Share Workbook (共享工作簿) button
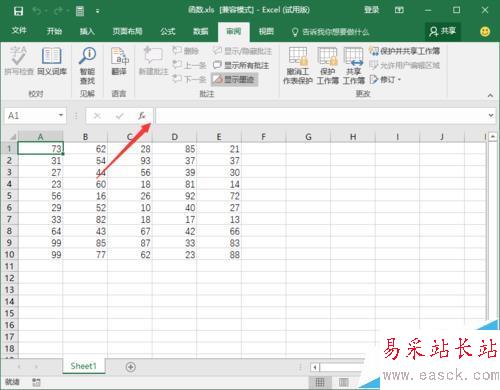Image resolution: width=500 pixels, height=390 pixels. pyautogui.click(x=353, y=65)
